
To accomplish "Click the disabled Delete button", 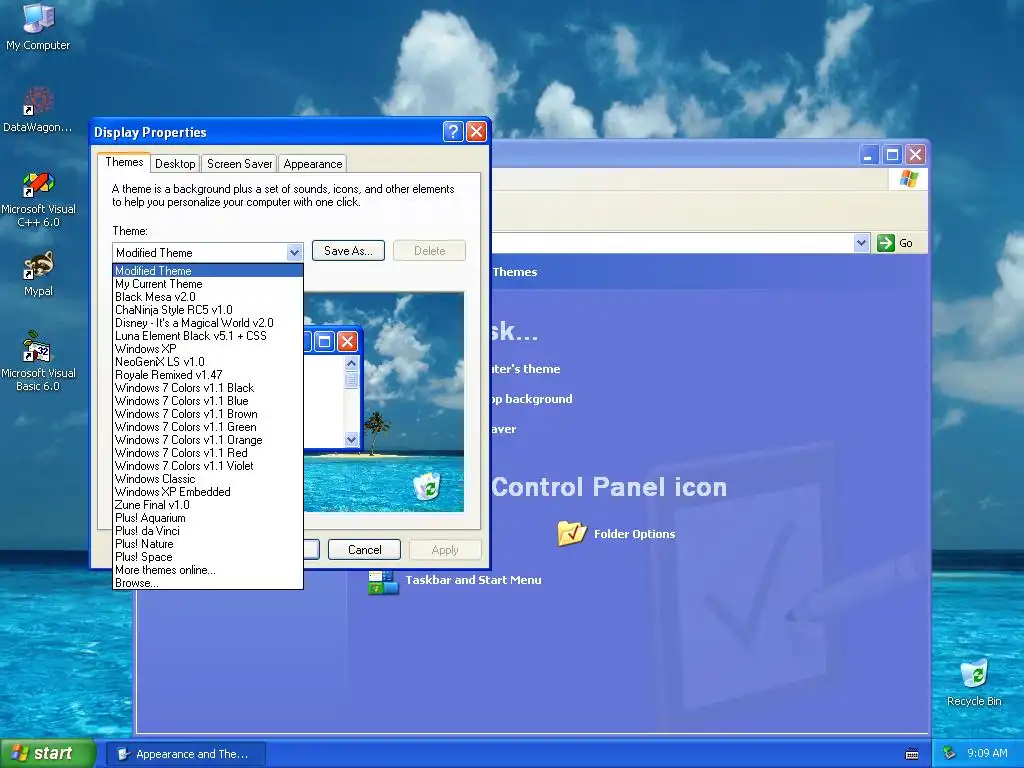I will click(x=429, y=251).
